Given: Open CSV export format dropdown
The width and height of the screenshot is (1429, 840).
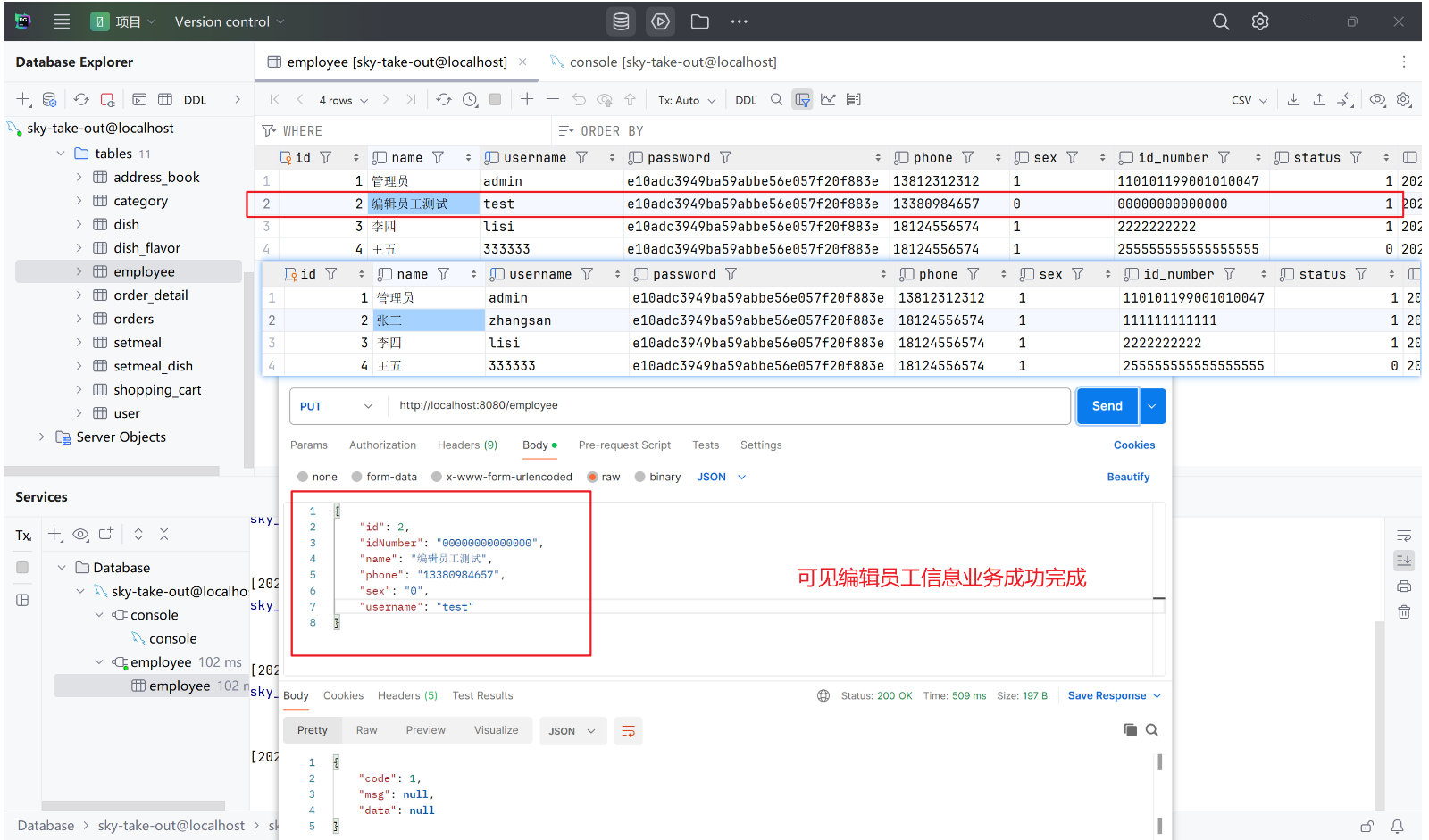Looking at the screenshot, I should point(1249,100).
